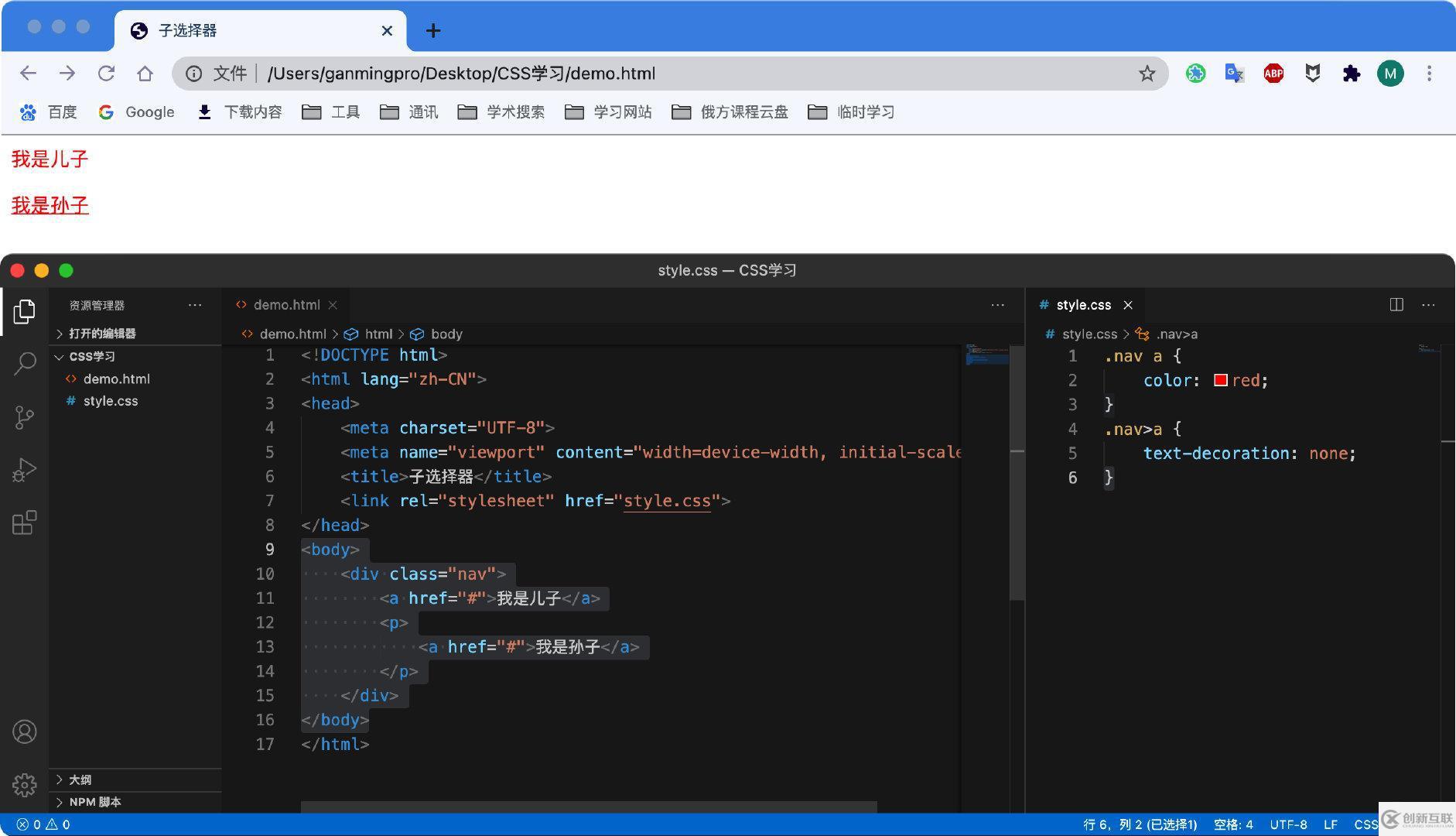
Task: Close the style.css editor tab
Action: point(1128,305)
